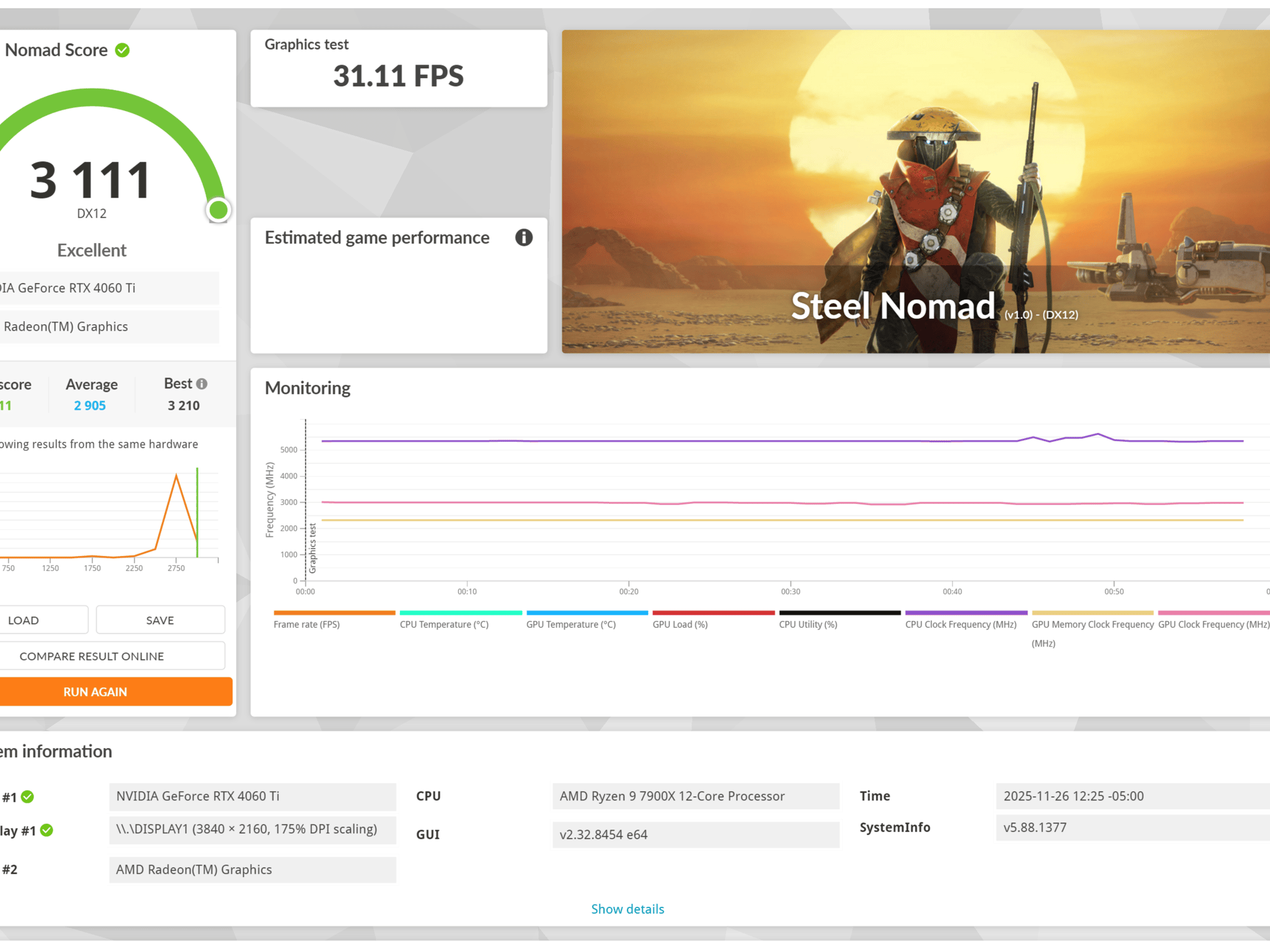Click the Best score value 3 210
1270x952 pixels.
point(184,405)
